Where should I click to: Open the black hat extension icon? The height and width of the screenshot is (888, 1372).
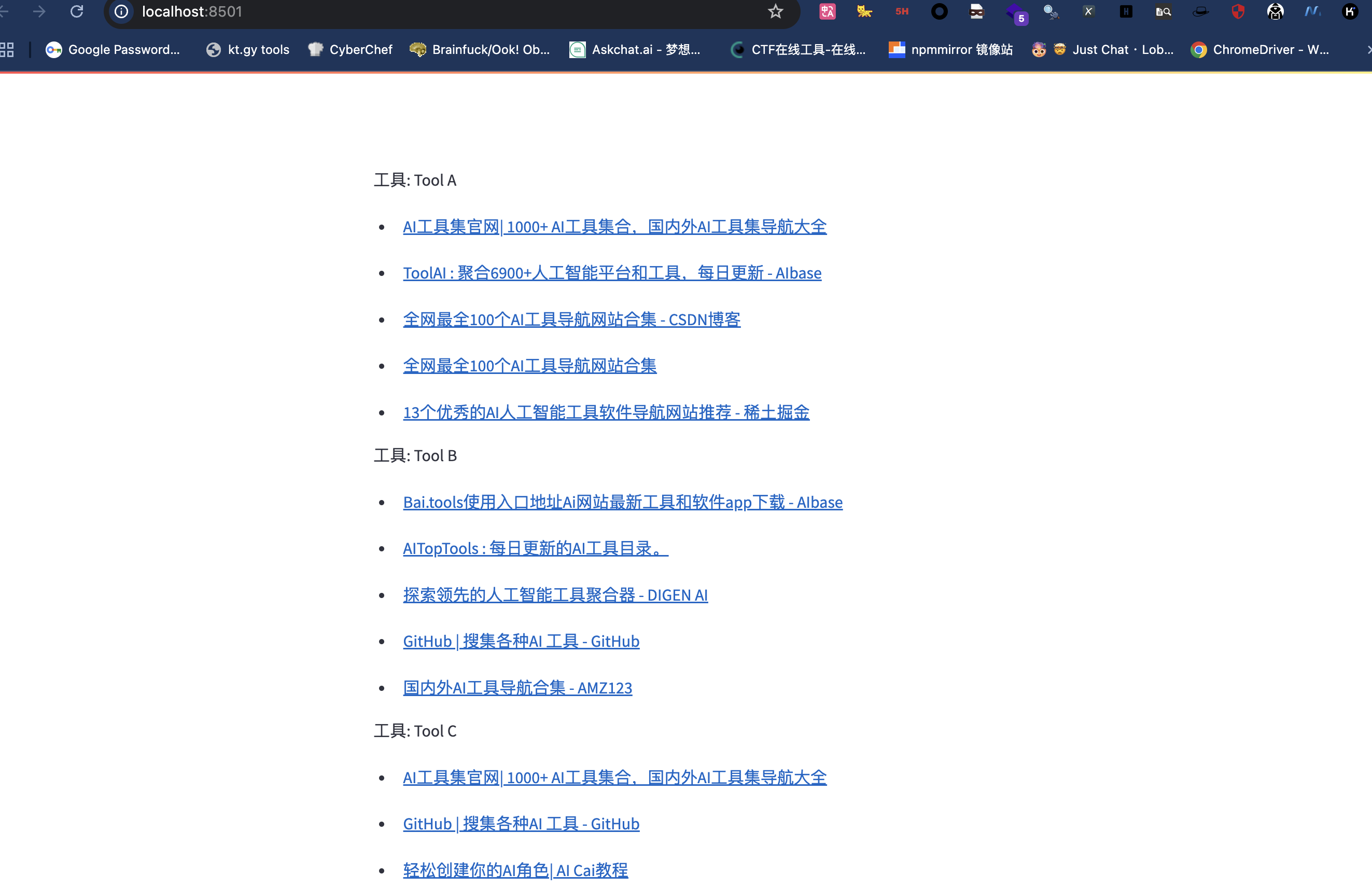[x=1200, y=11]
